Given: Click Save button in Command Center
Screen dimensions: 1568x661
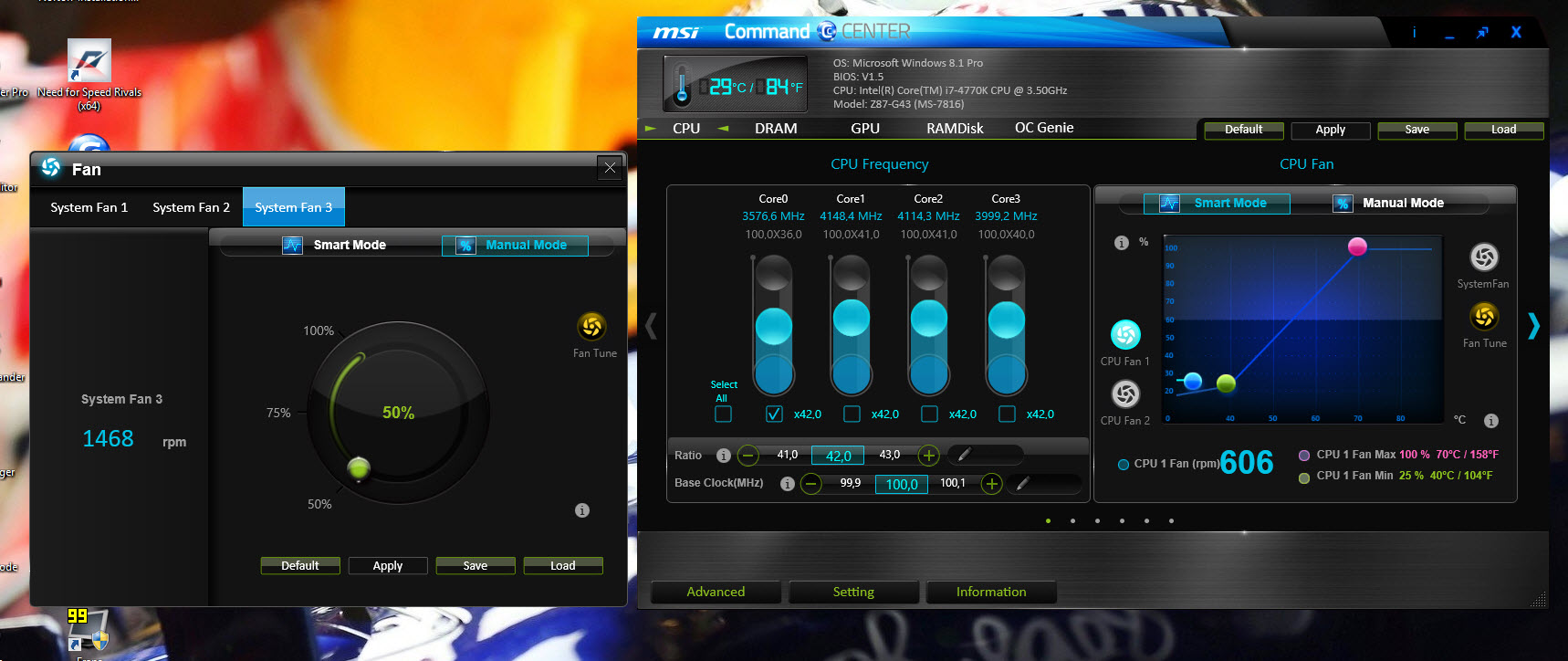Looking at the screenshot, I should pyautogui.click(x=1417, y=130).
